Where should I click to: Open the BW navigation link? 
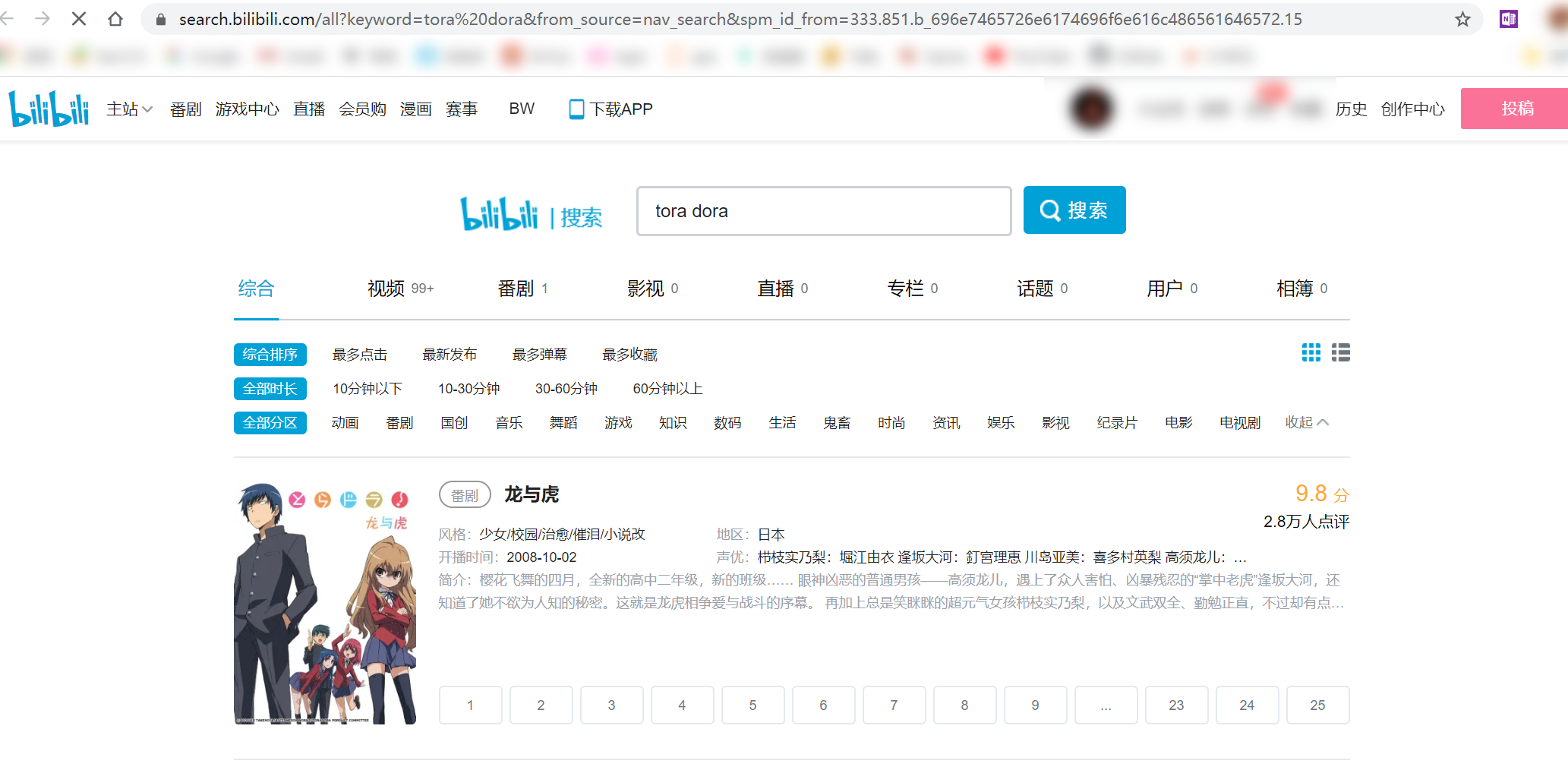(x=522, y=109)
